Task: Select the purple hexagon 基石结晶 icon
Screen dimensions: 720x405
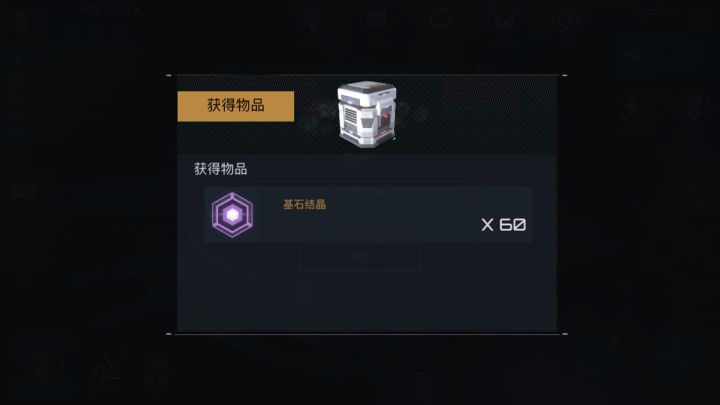Action: point(232,214)
